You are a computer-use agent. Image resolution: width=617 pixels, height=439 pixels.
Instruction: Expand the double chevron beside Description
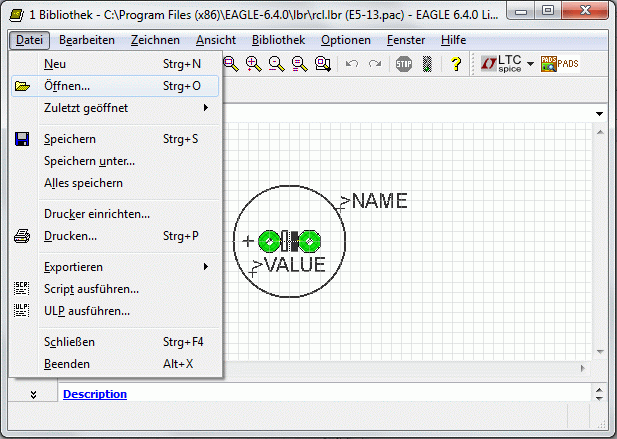(x=33, y=394)
